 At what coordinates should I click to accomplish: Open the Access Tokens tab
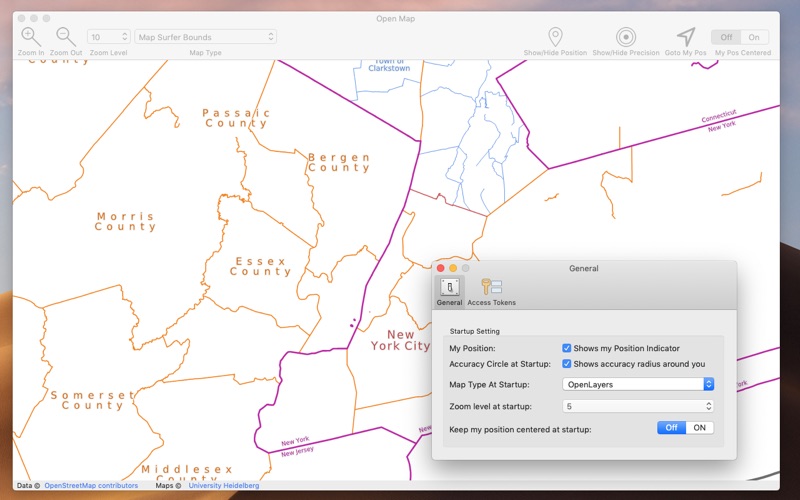491,292
